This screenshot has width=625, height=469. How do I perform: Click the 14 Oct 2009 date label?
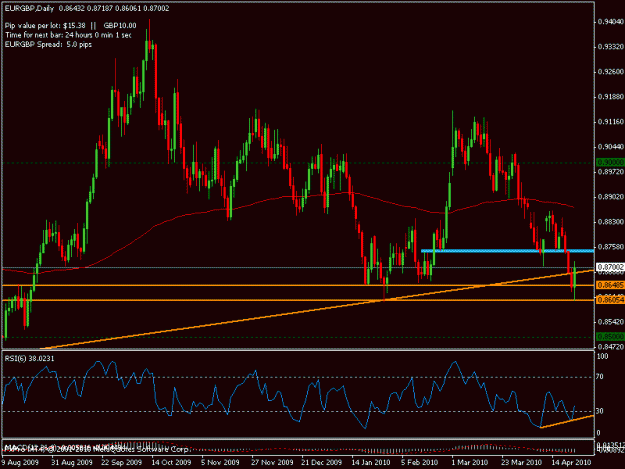(171, 463)
